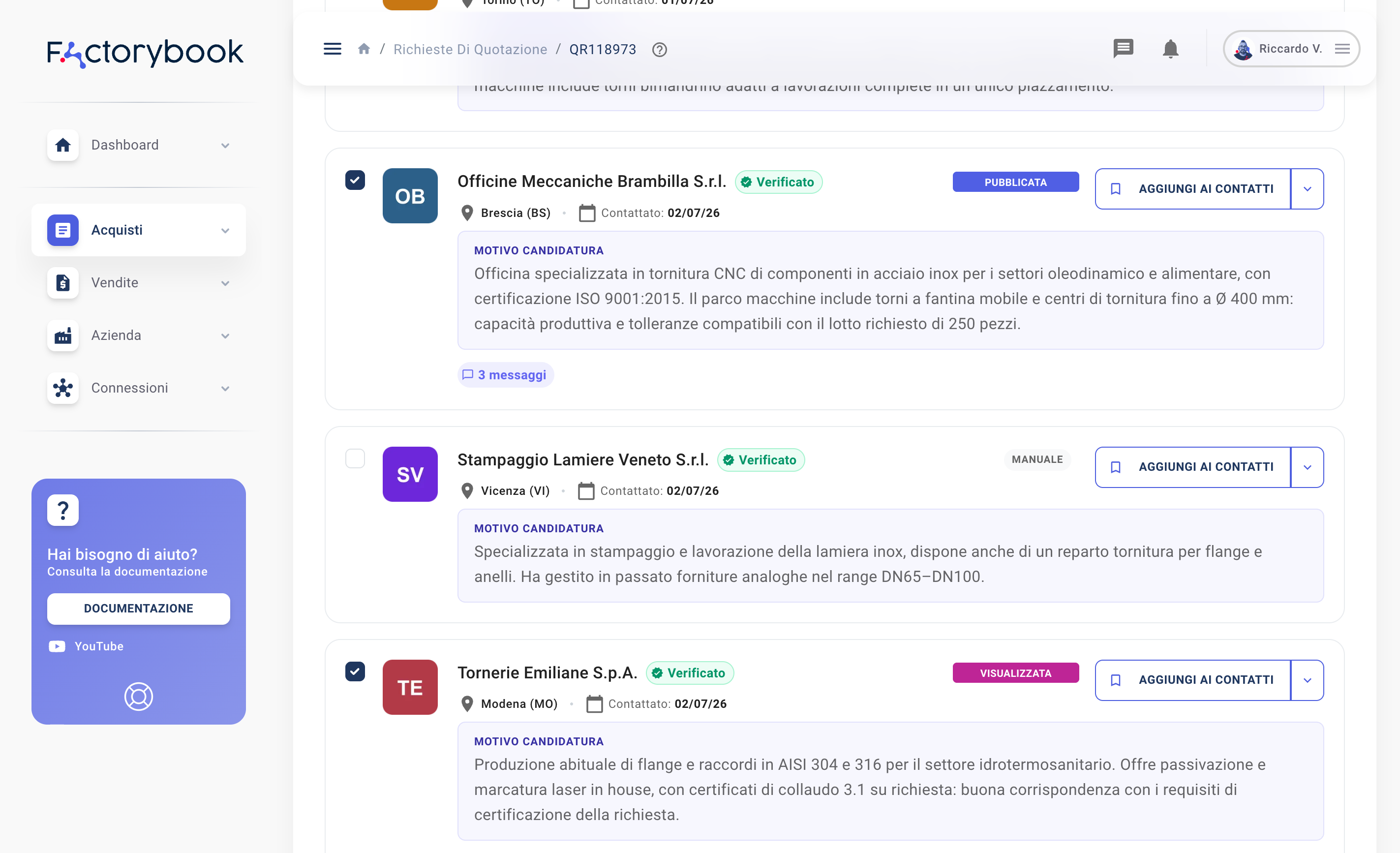
Task: Add Tornerie Emiliane to contacts
Action: pos(1192,680)
